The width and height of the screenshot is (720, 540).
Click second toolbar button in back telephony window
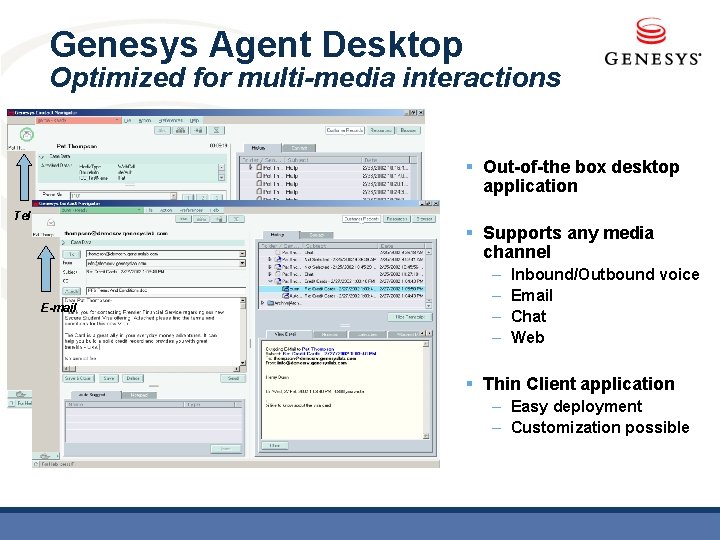[x=180, y=130]
